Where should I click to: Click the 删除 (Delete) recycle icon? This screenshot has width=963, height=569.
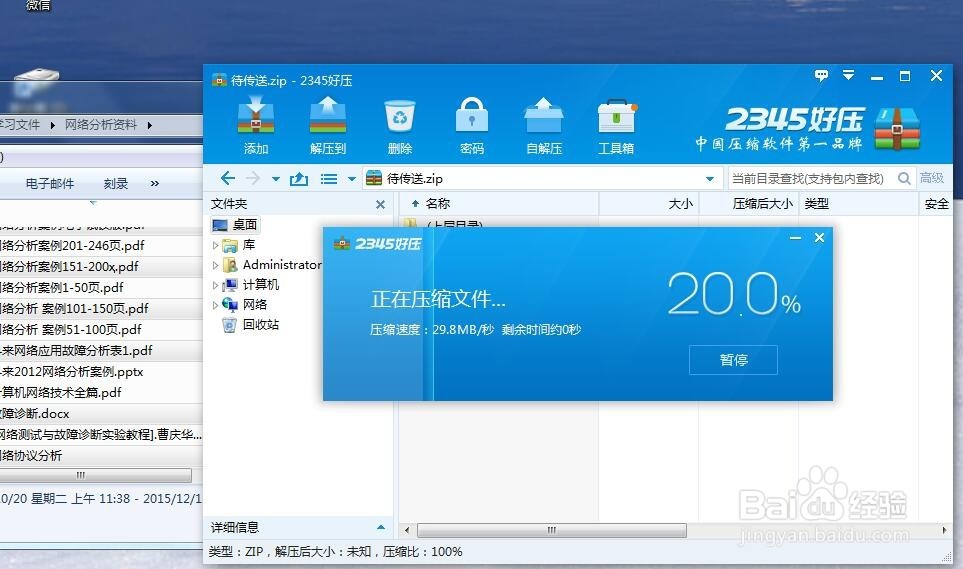(400, 125)
